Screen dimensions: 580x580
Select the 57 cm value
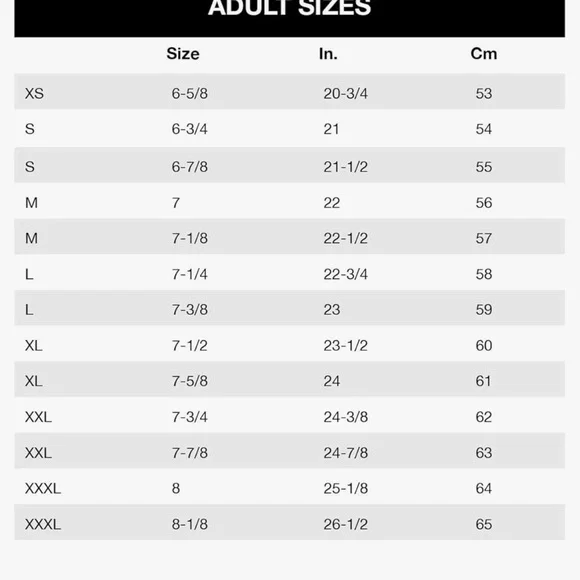tap(483, 238)
